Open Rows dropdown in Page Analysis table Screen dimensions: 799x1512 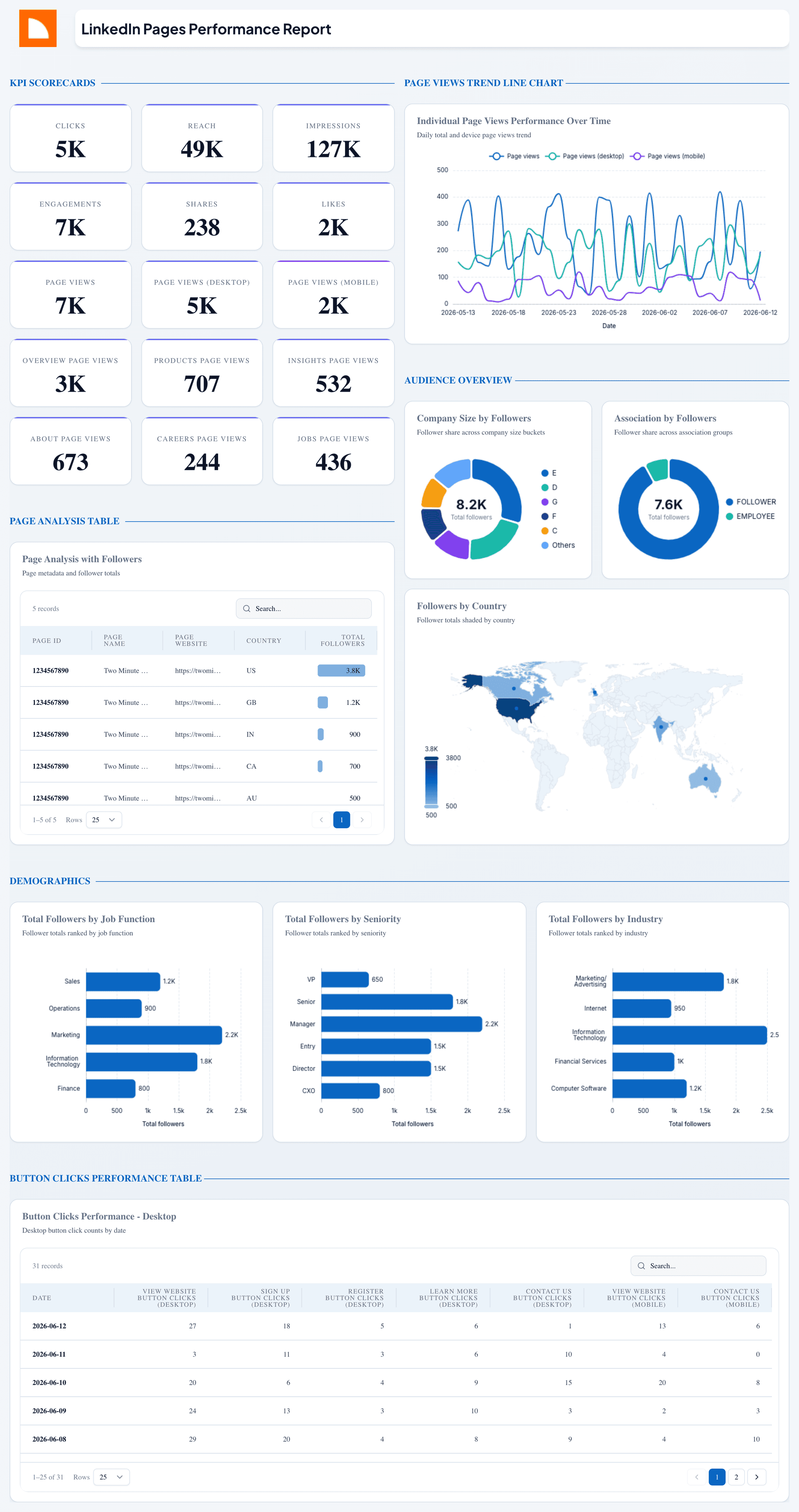point(104,820)
